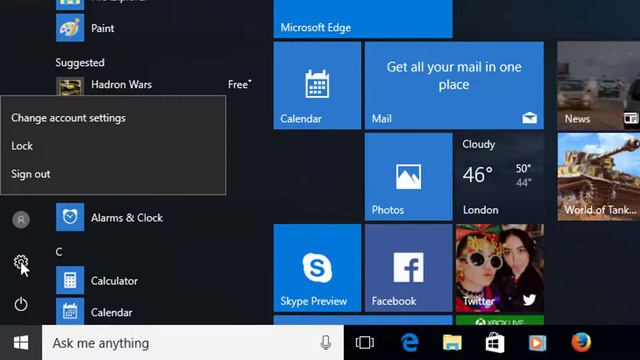Click the Cortana microphone icon
This screenshot has height=360, width=640.
click(x=326, y=342)
